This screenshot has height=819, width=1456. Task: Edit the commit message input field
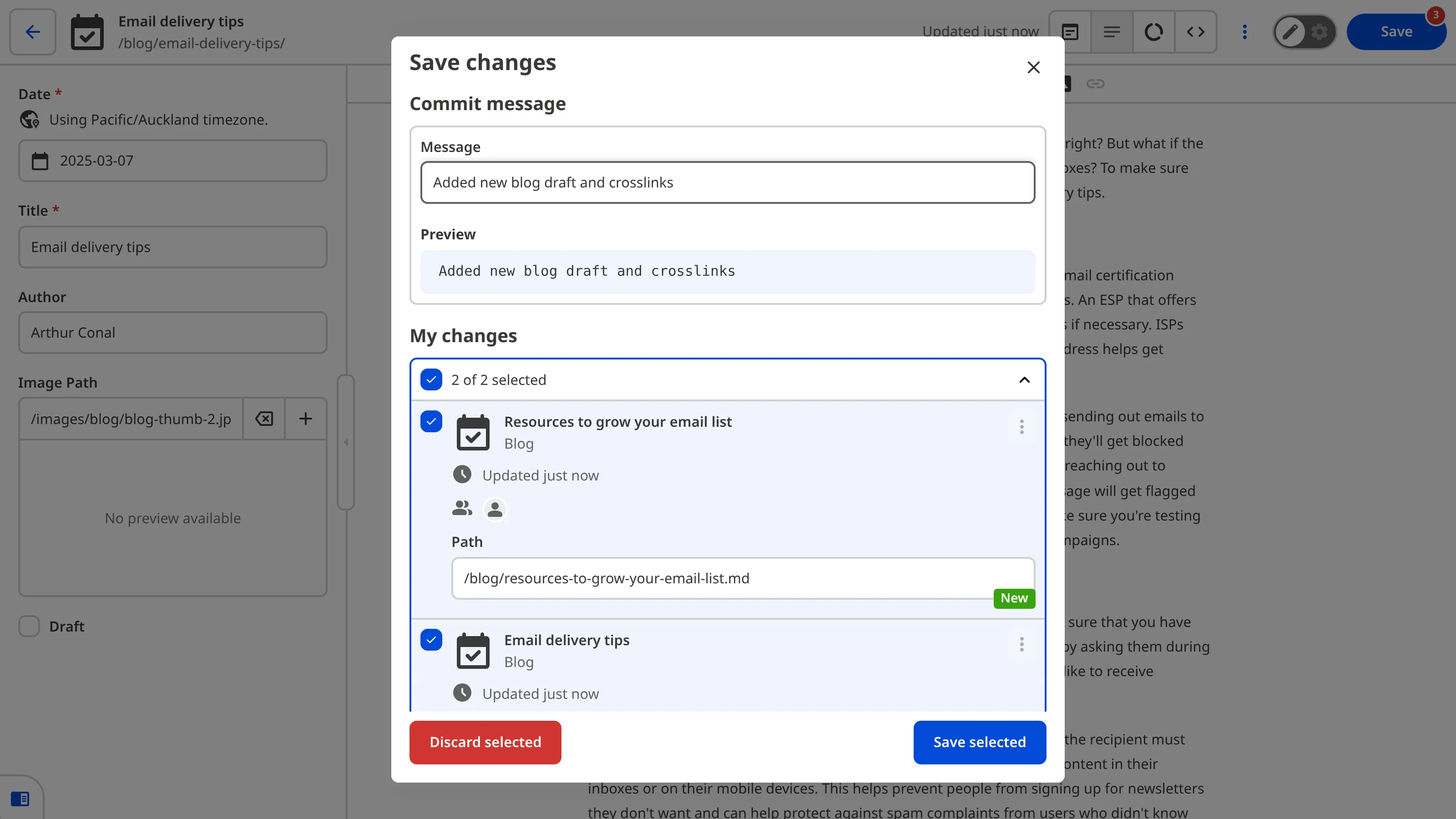coord(727,182)
